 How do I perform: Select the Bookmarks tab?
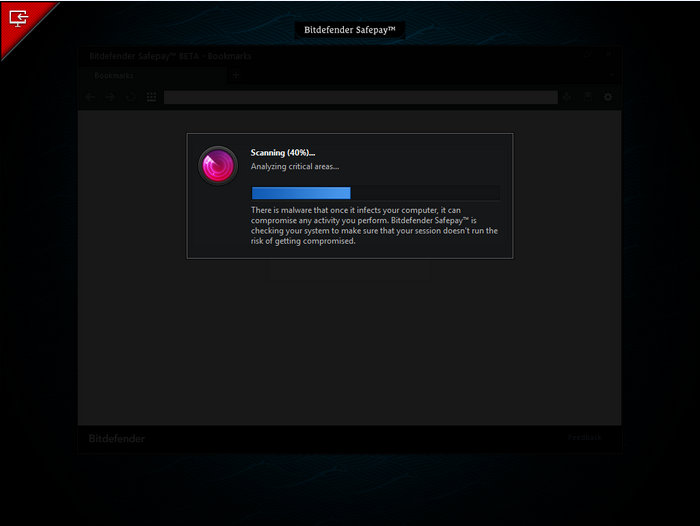coord(153,75)
